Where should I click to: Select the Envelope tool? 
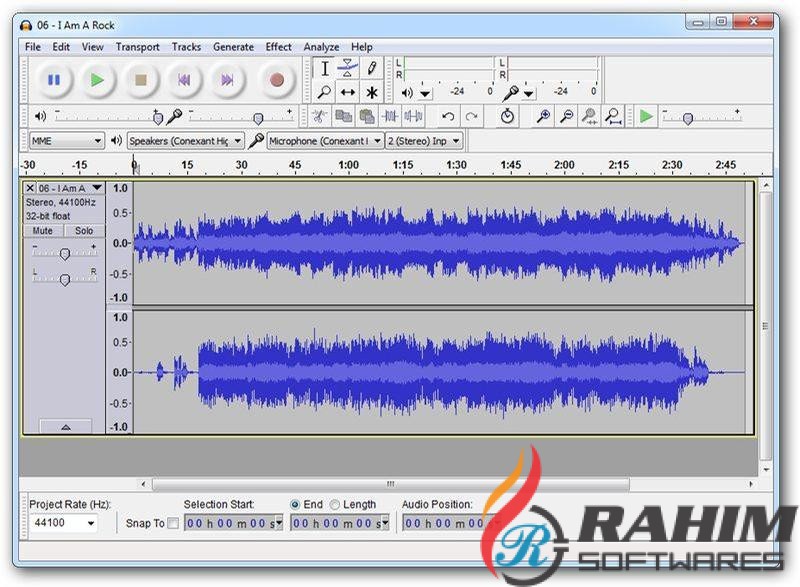click(347, 68)
